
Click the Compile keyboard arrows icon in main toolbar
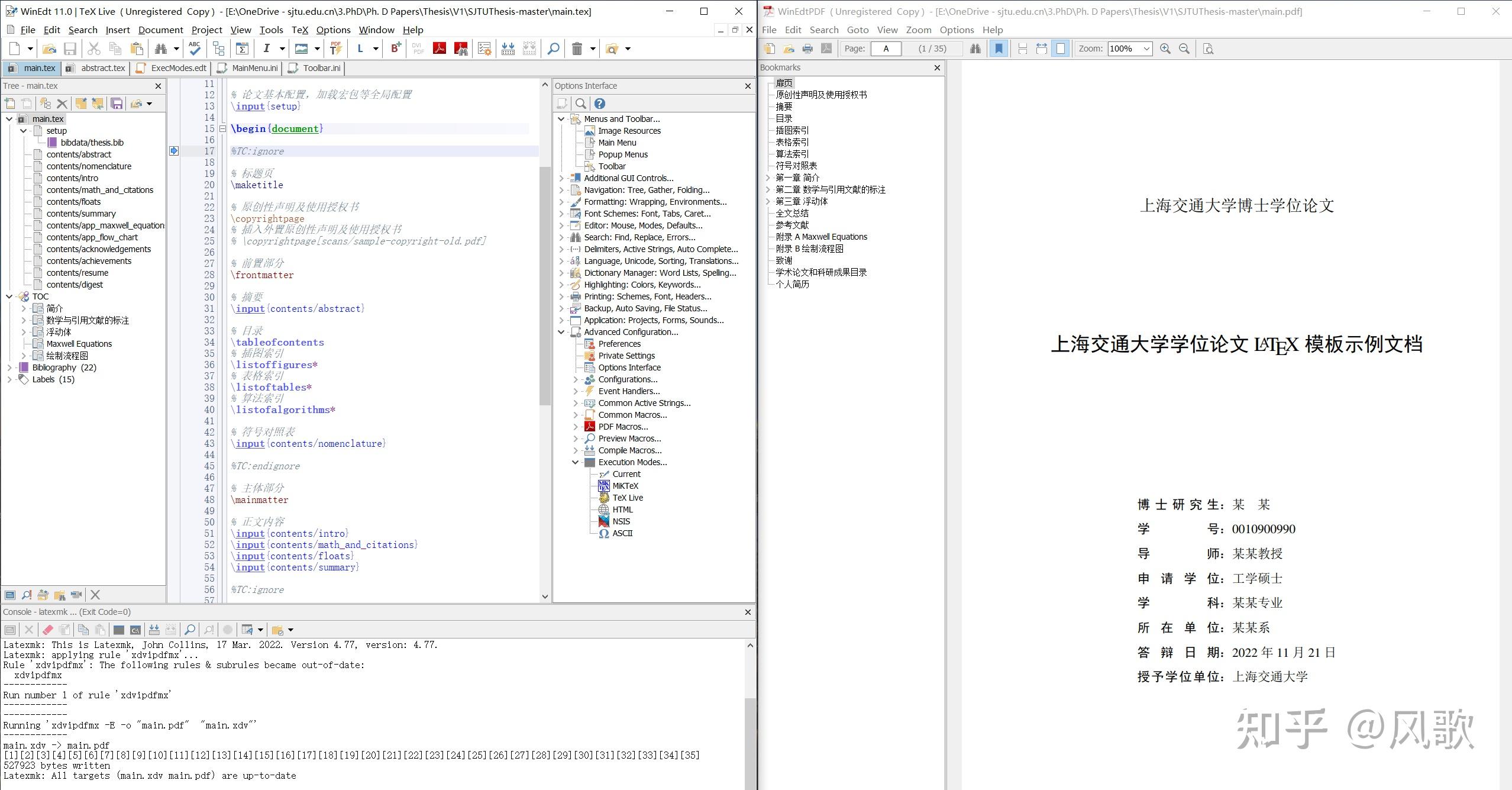pos(508,49)
